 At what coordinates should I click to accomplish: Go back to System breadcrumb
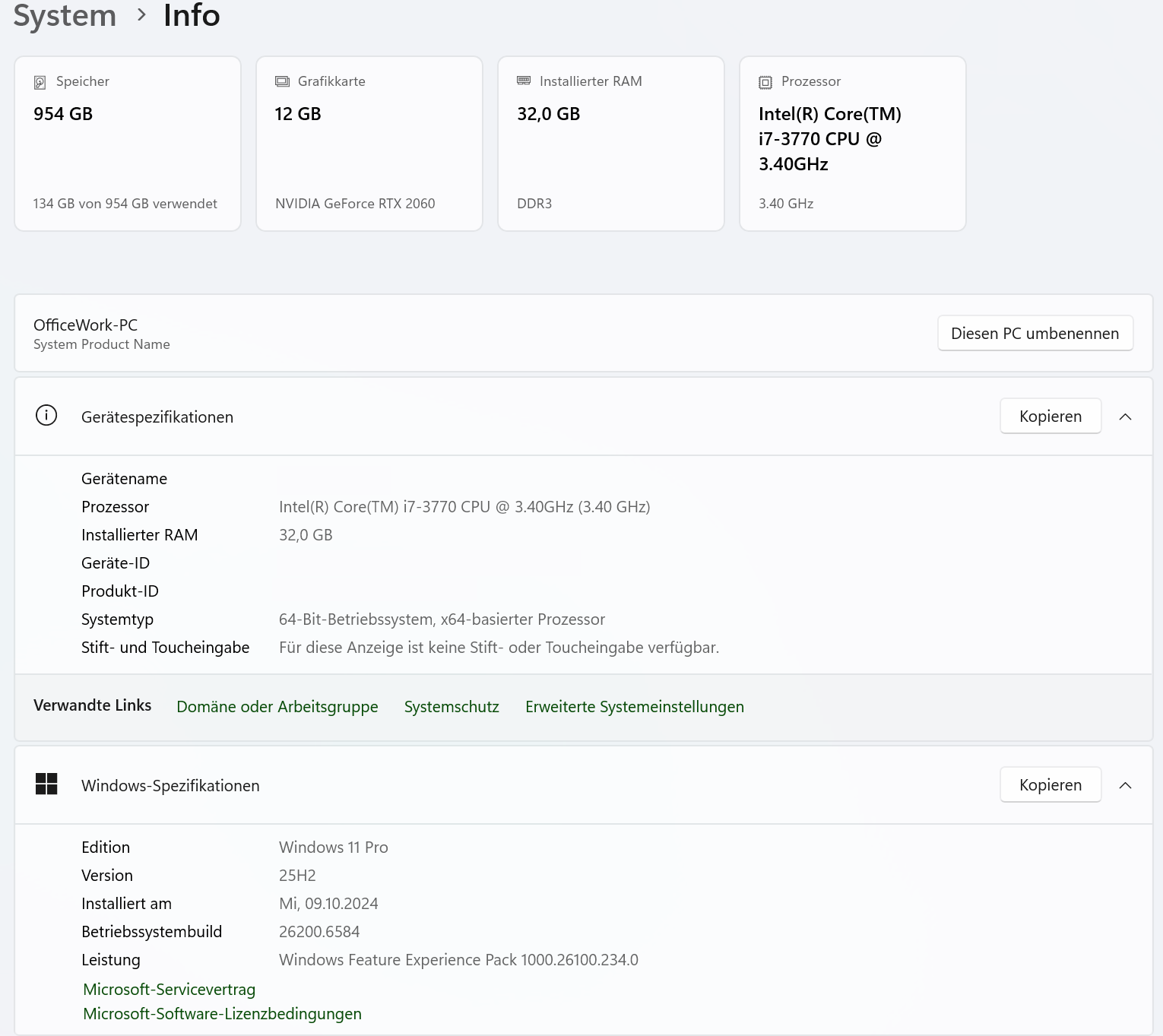pos(65,15)
